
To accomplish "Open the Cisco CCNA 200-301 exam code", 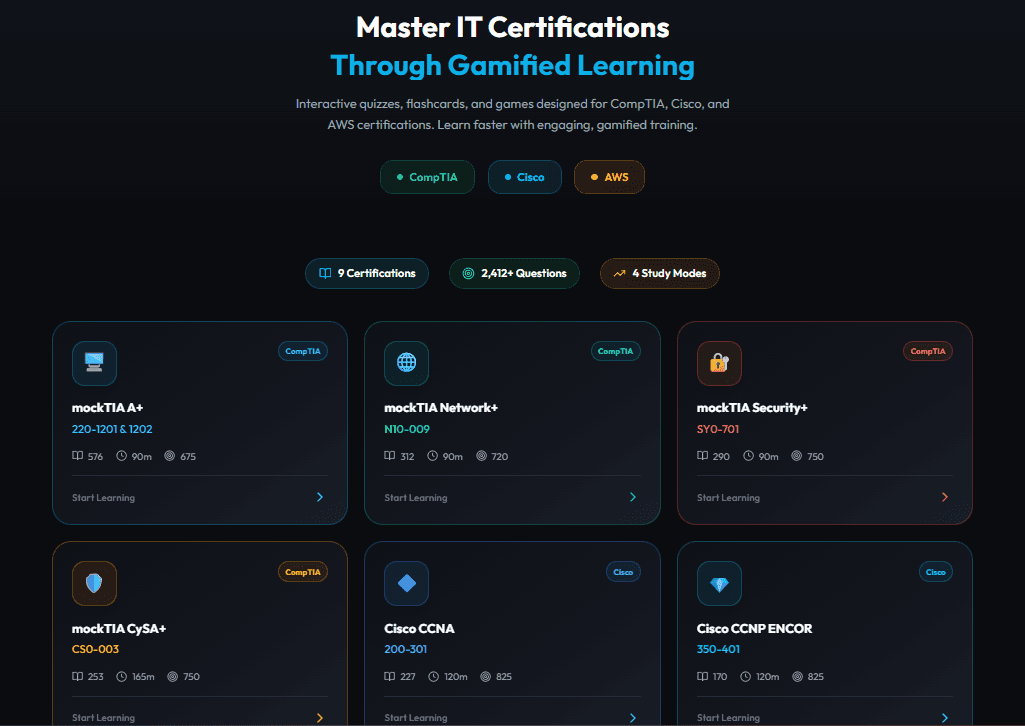I will click(405, 649).
